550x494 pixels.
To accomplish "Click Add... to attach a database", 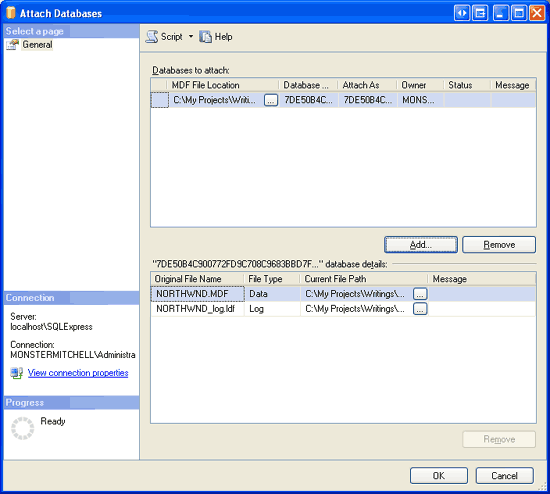I will coord(421,245).
